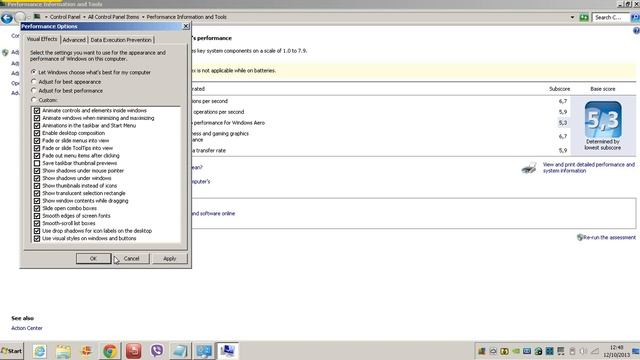640x360 pixels.
Task: Open the address bar history dropdown arrow
Action: pyautogui.click(x=572, y=17)
